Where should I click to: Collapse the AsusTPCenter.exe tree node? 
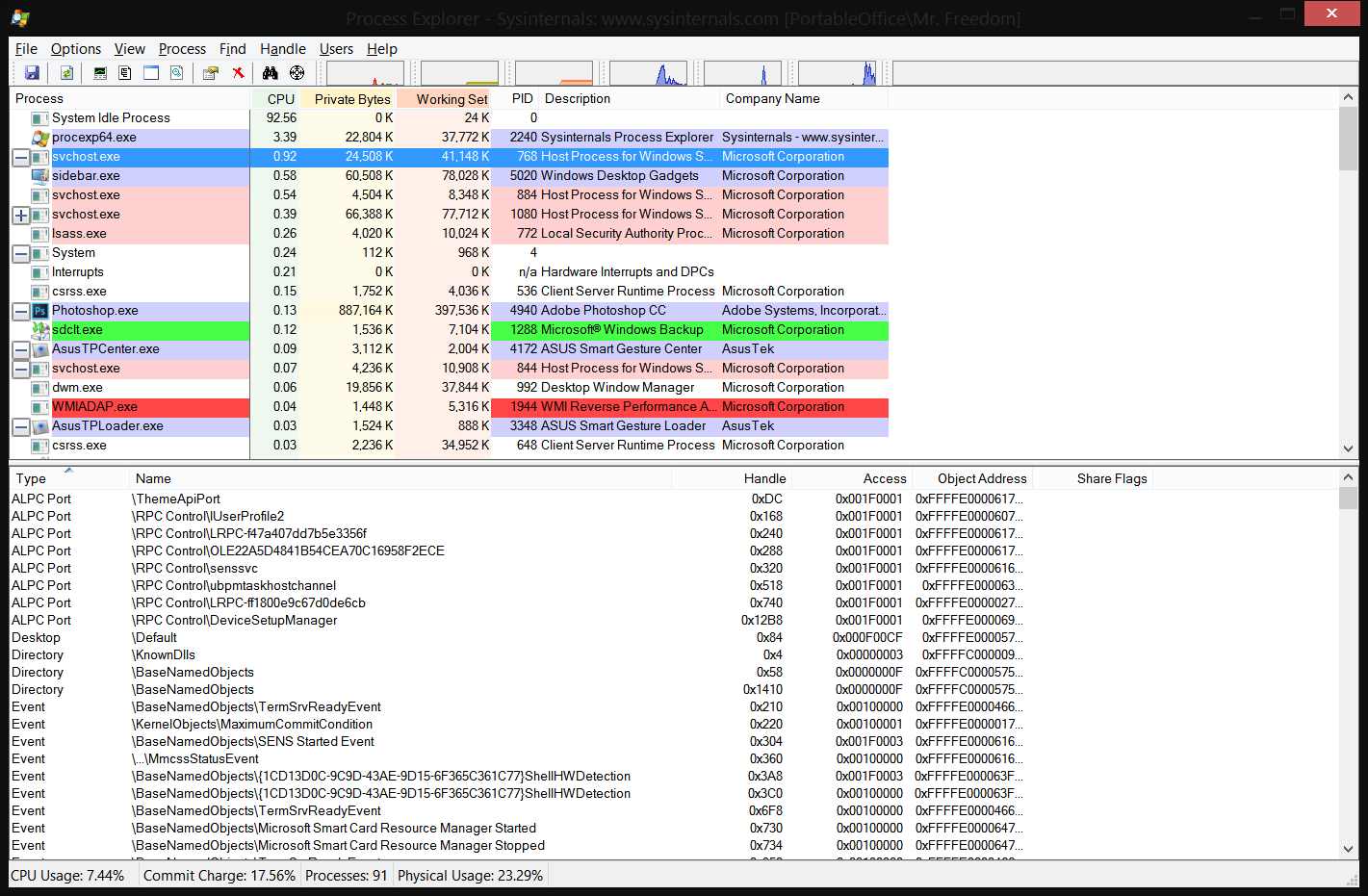(x=21, y=349)
